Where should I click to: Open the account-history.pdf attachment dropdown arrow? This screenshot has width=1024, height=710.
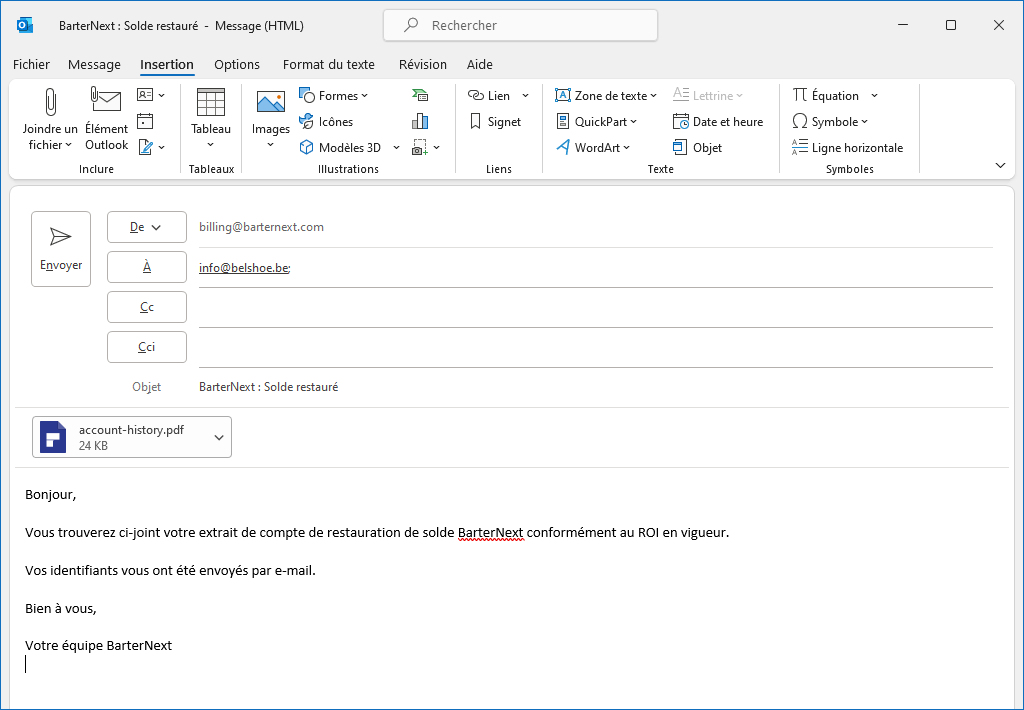click(219, 437)
